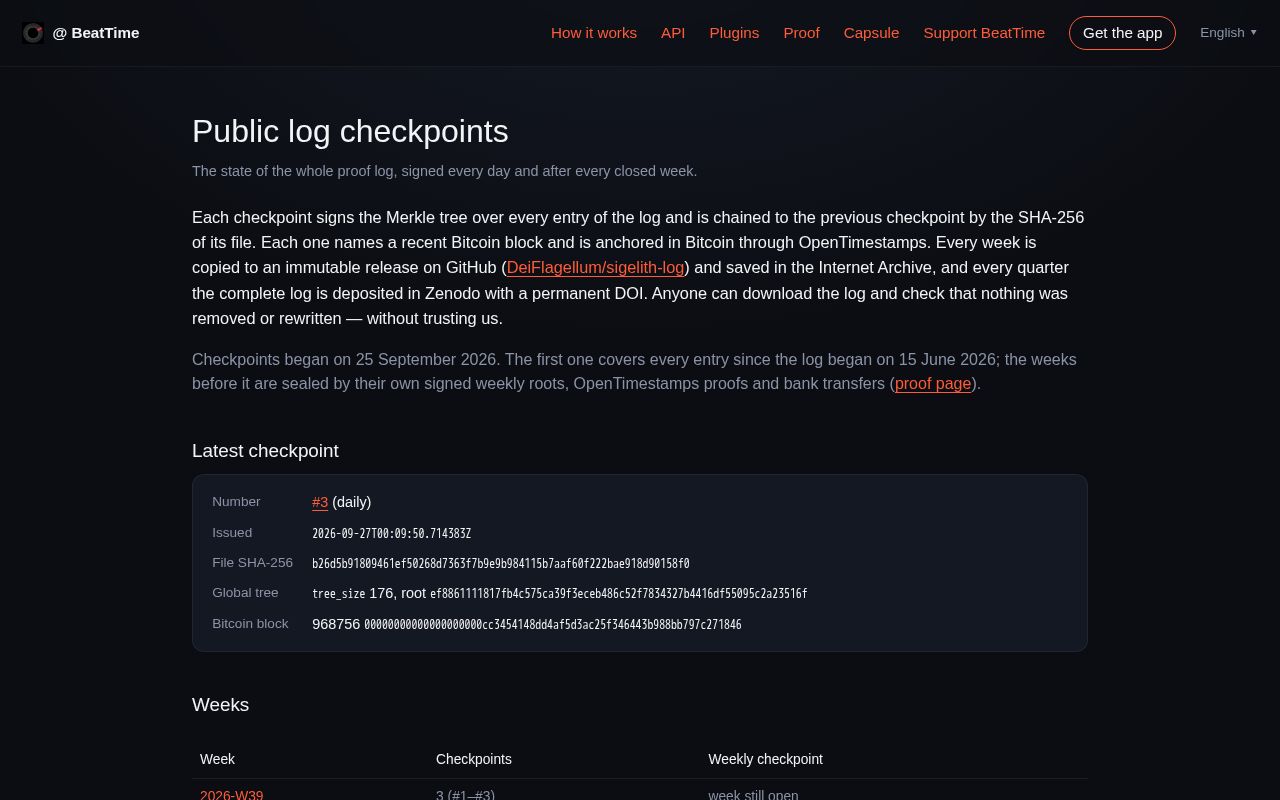Go to the API menu item
The height and width of the screenshot is (800, 1280).
pyautogui.click(x=673, y=33)
